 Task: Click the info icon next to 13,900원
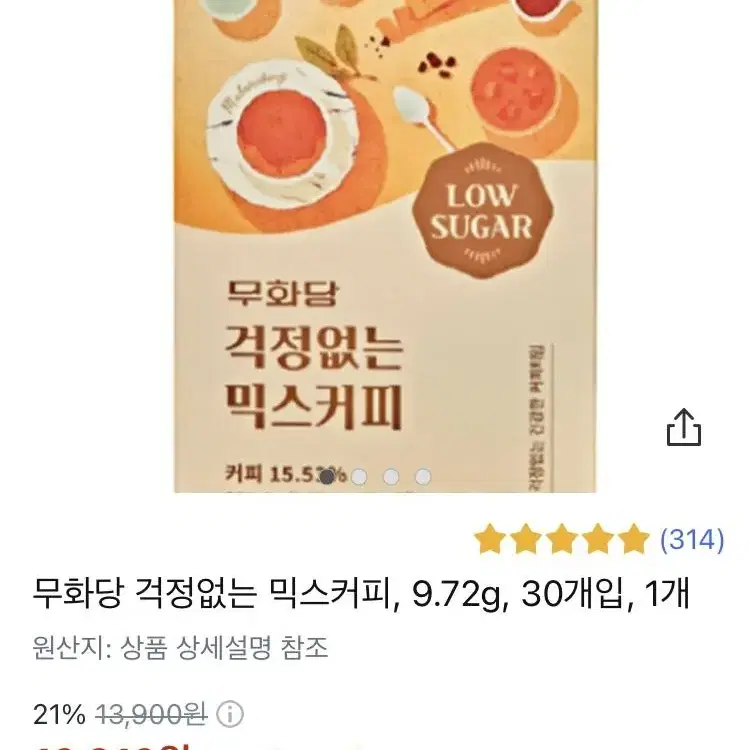coord(230,715)
